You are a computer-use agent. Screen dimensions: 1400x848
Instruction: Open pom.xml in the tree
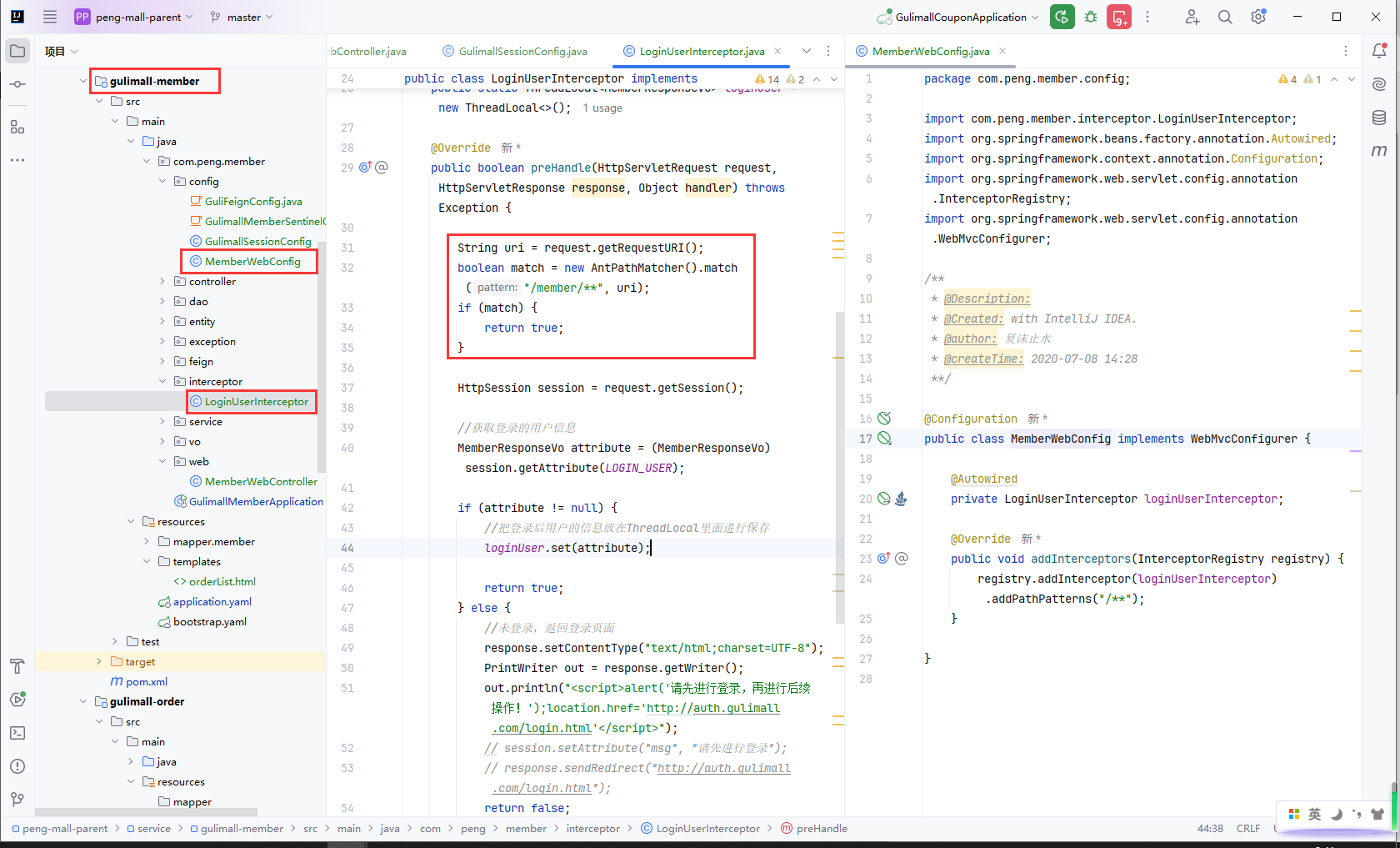pos(147,681)
